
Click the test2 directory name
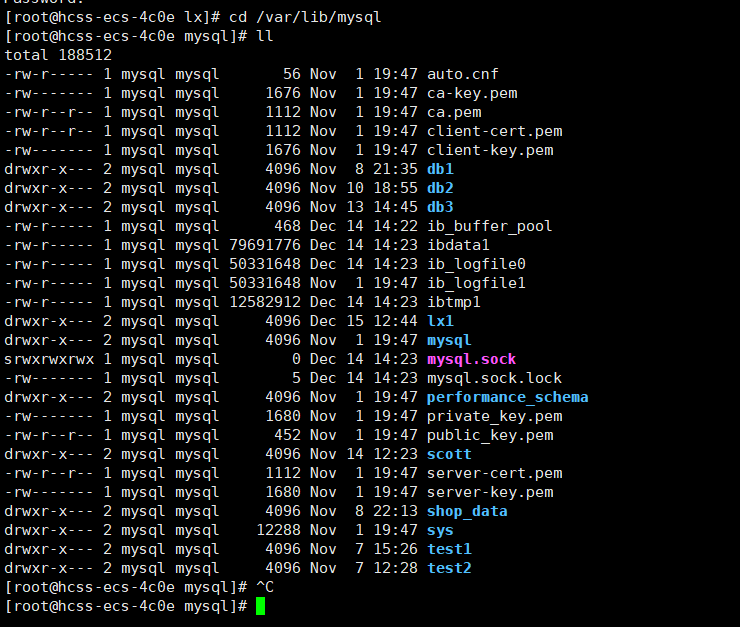pos(449,568)
